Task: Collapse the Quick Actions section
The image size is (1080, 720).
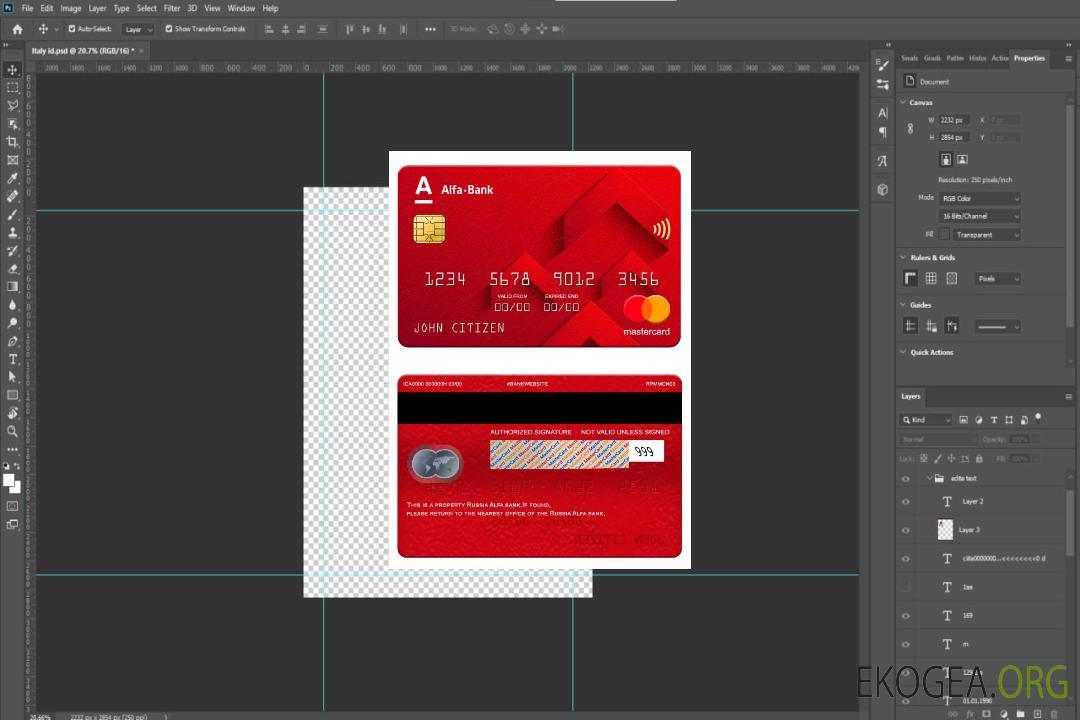Action: 904,352
